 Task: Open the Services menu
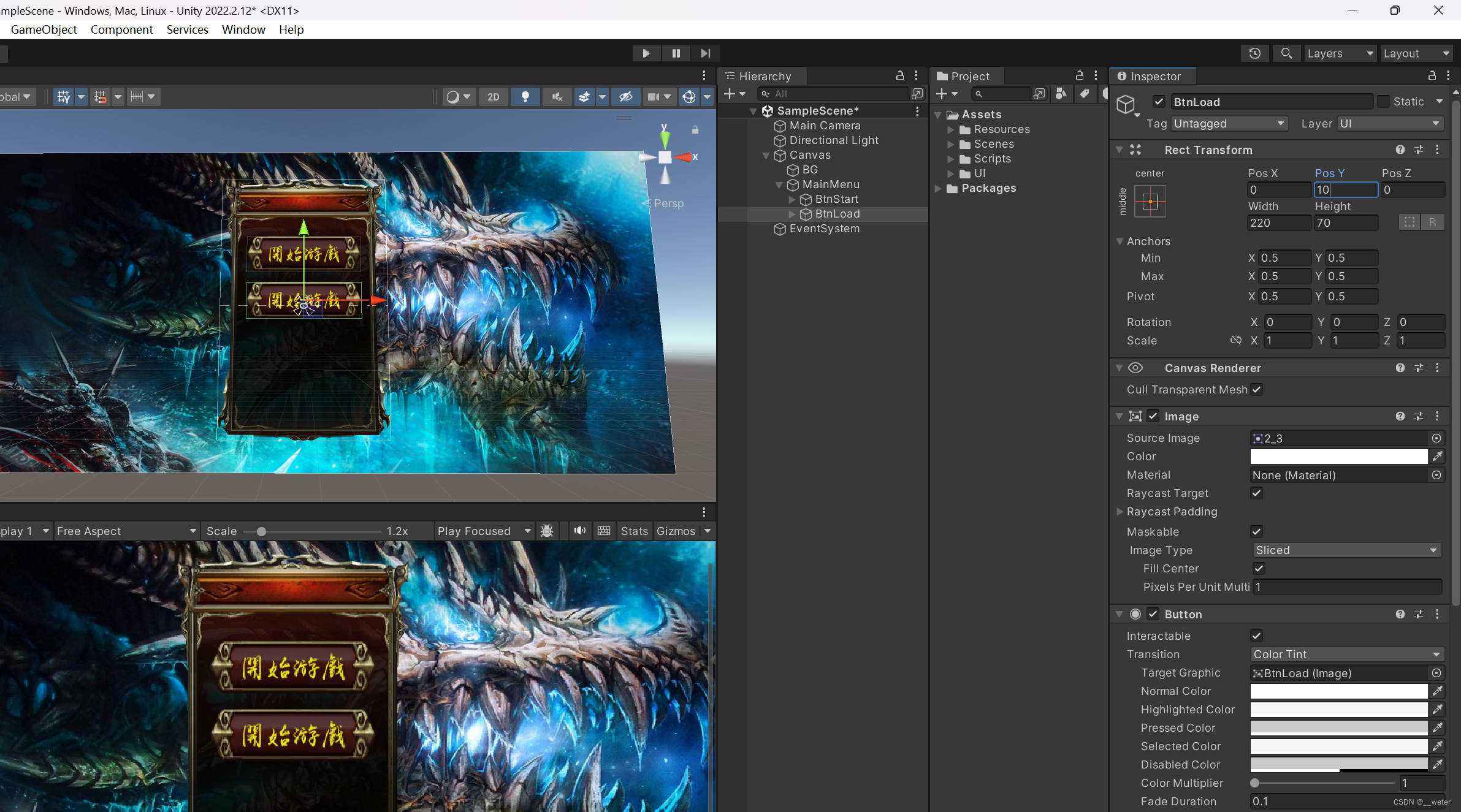187,29
